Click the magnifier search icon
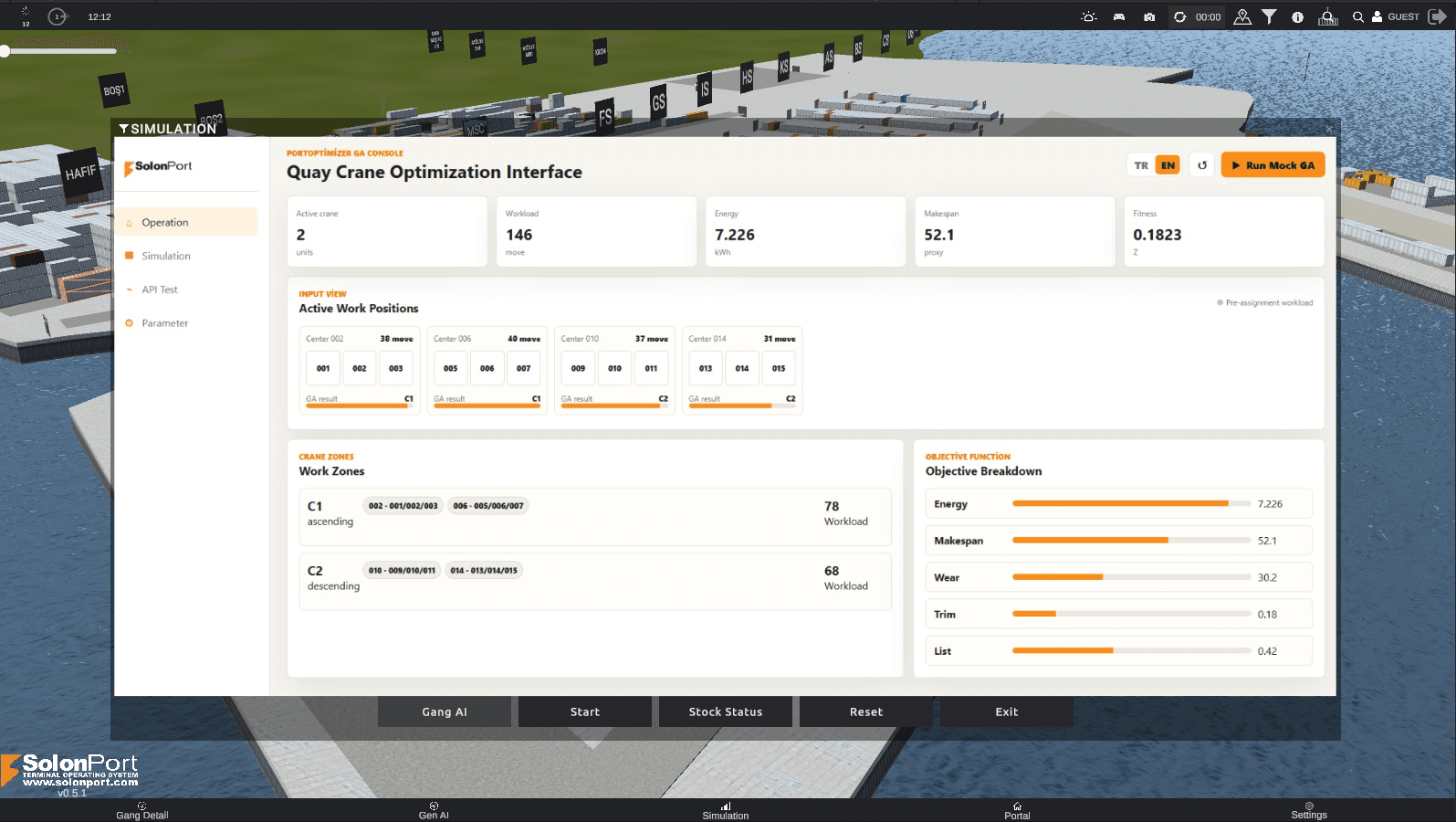Image resolution: width=1456 pixels, height=822 pixels. click(1358, 16)
